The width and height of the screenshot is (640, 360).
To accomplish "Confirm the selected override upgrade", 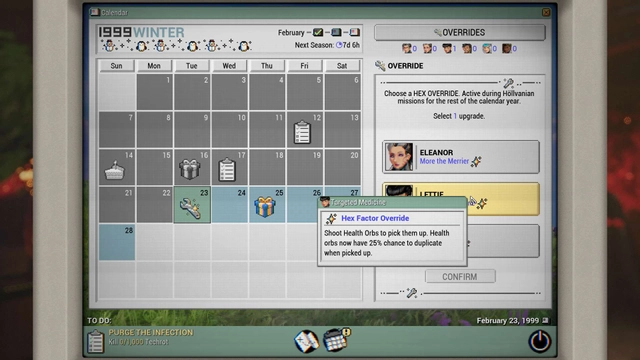I will click(460, 276).
